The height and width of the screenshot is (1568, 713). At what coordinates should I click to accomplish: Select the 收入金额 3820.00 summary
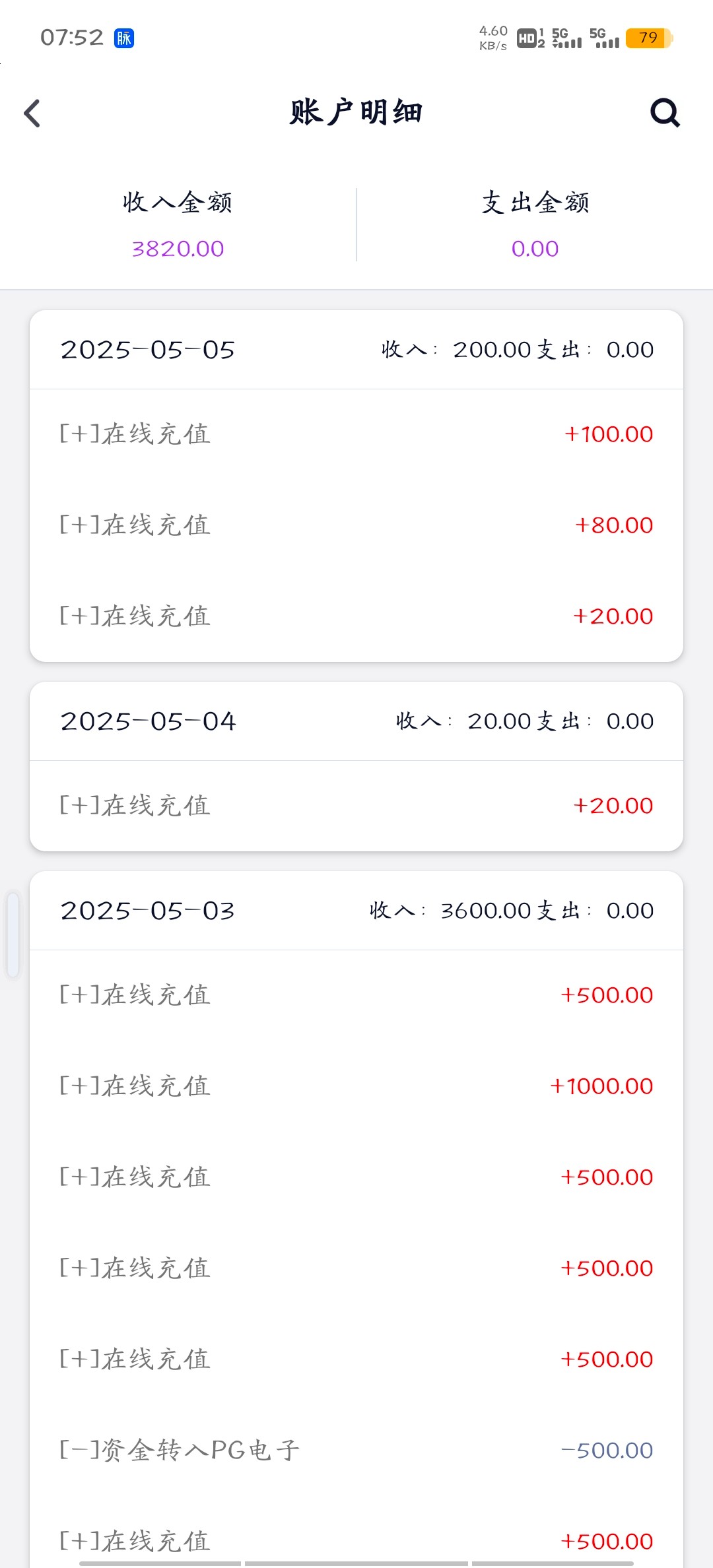click(178, 224)
